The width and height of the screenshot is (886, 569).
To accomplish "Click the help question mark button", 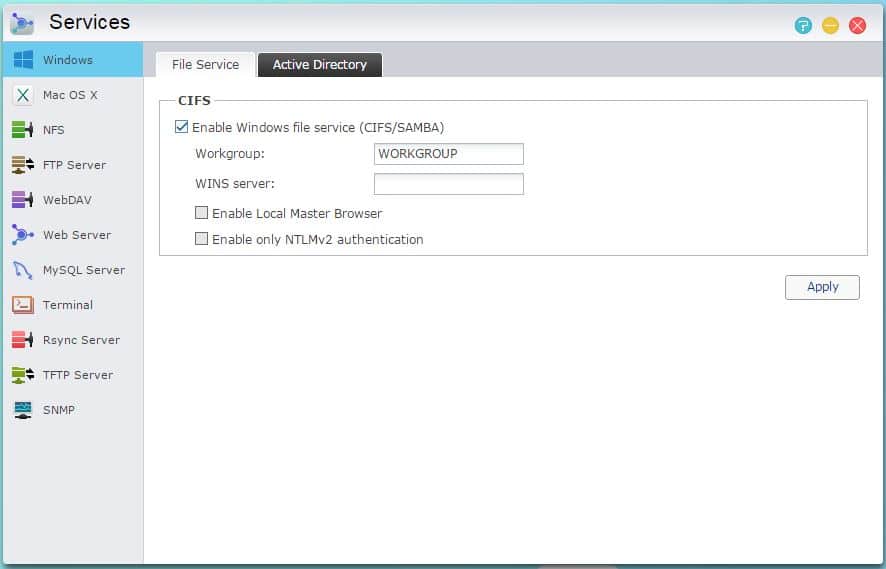I will click(x=803, y=26).
